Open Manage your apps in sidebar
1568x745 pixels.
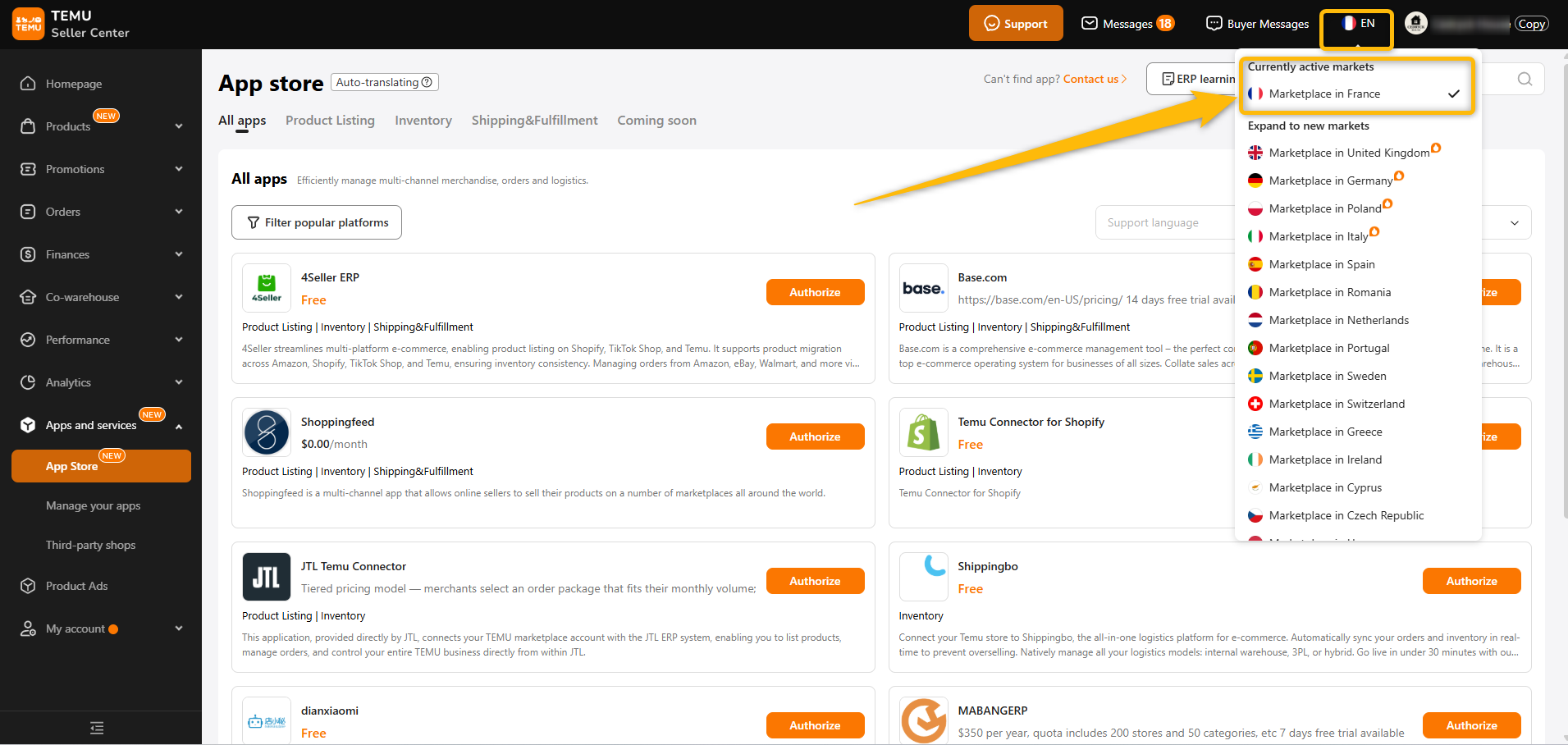[x=93, y=505]
